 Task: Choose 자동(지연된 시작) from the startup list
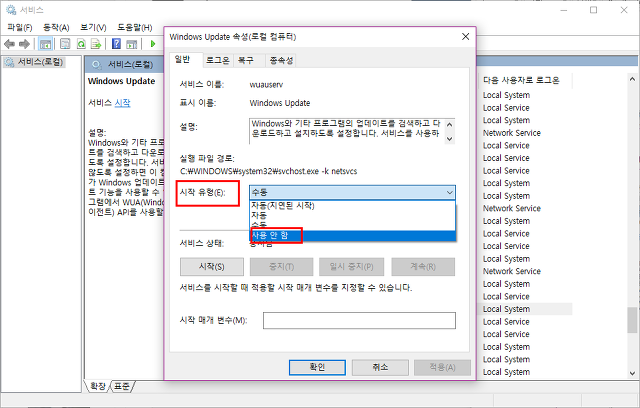tap(352, 206)
